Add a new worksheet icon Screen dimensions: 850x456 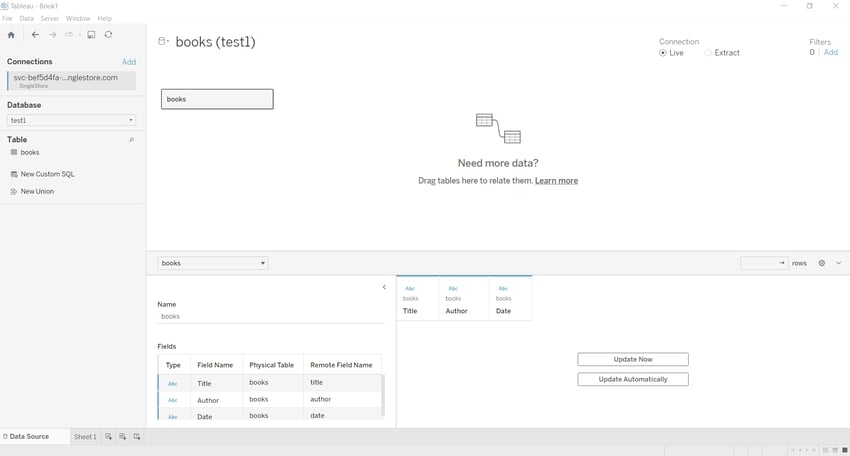click(108, 436)
